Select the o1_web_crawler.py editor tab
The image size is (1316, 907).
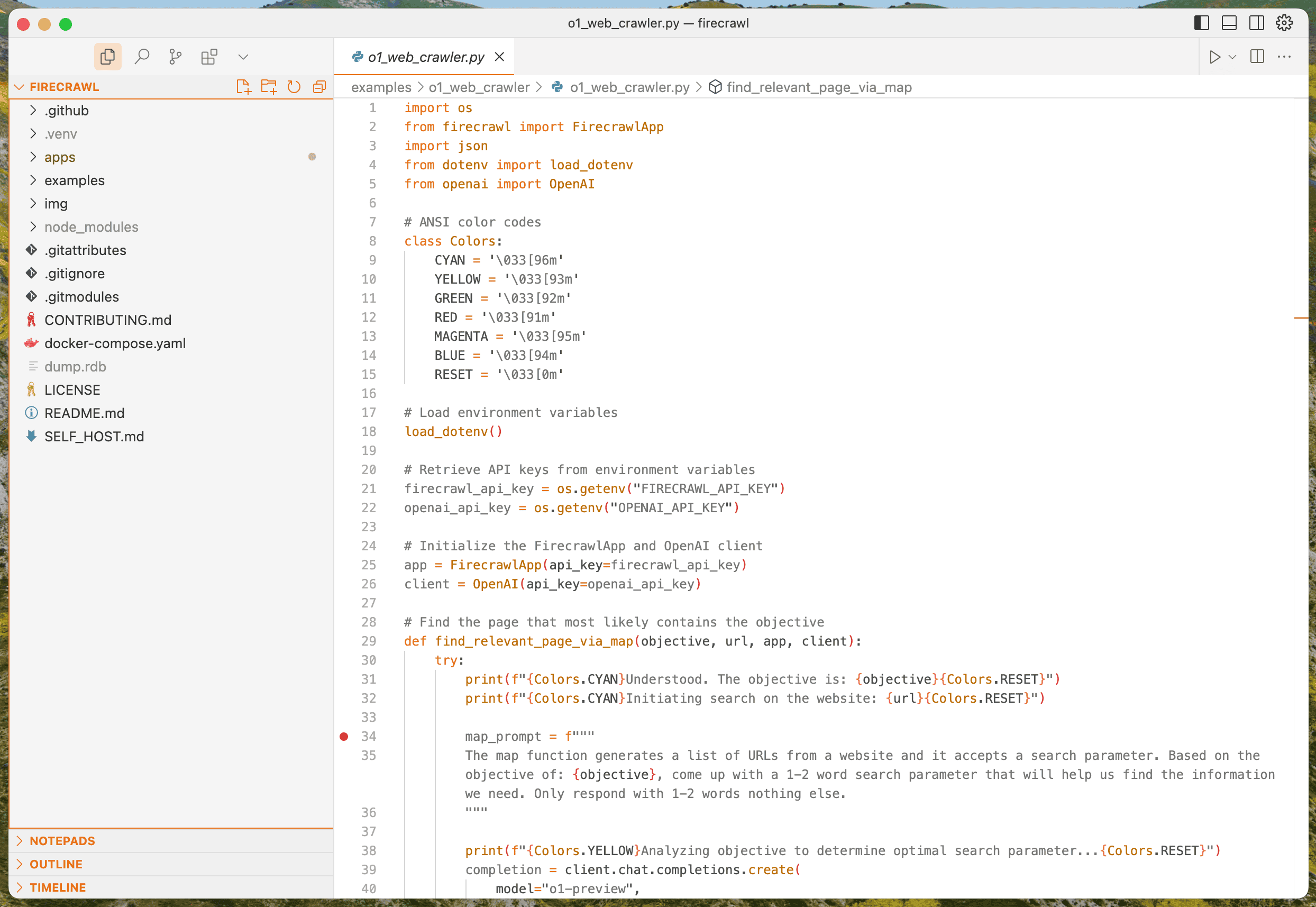(x=425, y=57)
